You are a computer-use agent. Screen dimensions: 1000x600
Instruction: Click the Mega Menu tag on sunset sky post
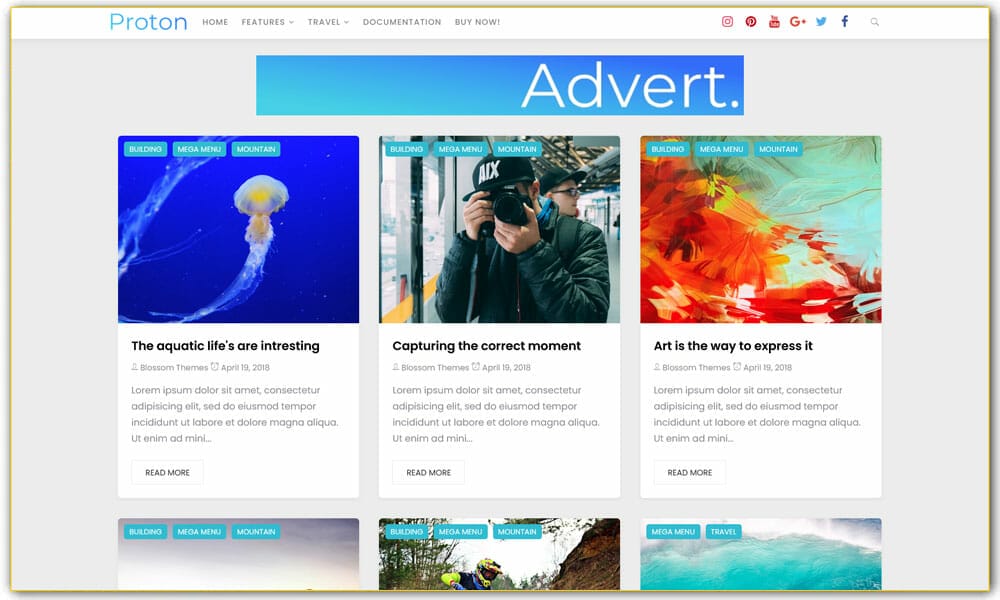coord(199,532)
